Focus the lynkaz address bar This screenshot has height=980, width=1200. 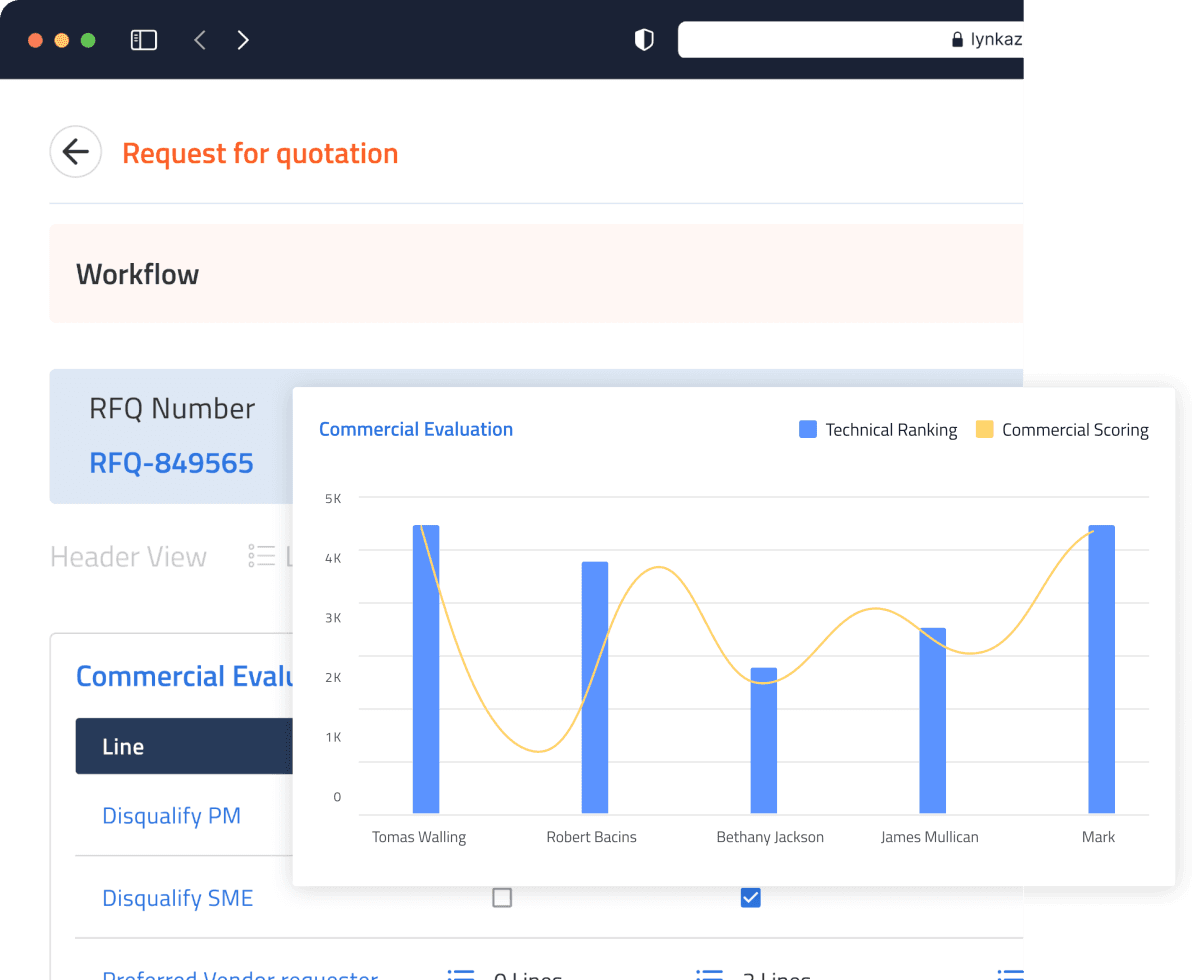pyautogui.click(x=851, y=40)
